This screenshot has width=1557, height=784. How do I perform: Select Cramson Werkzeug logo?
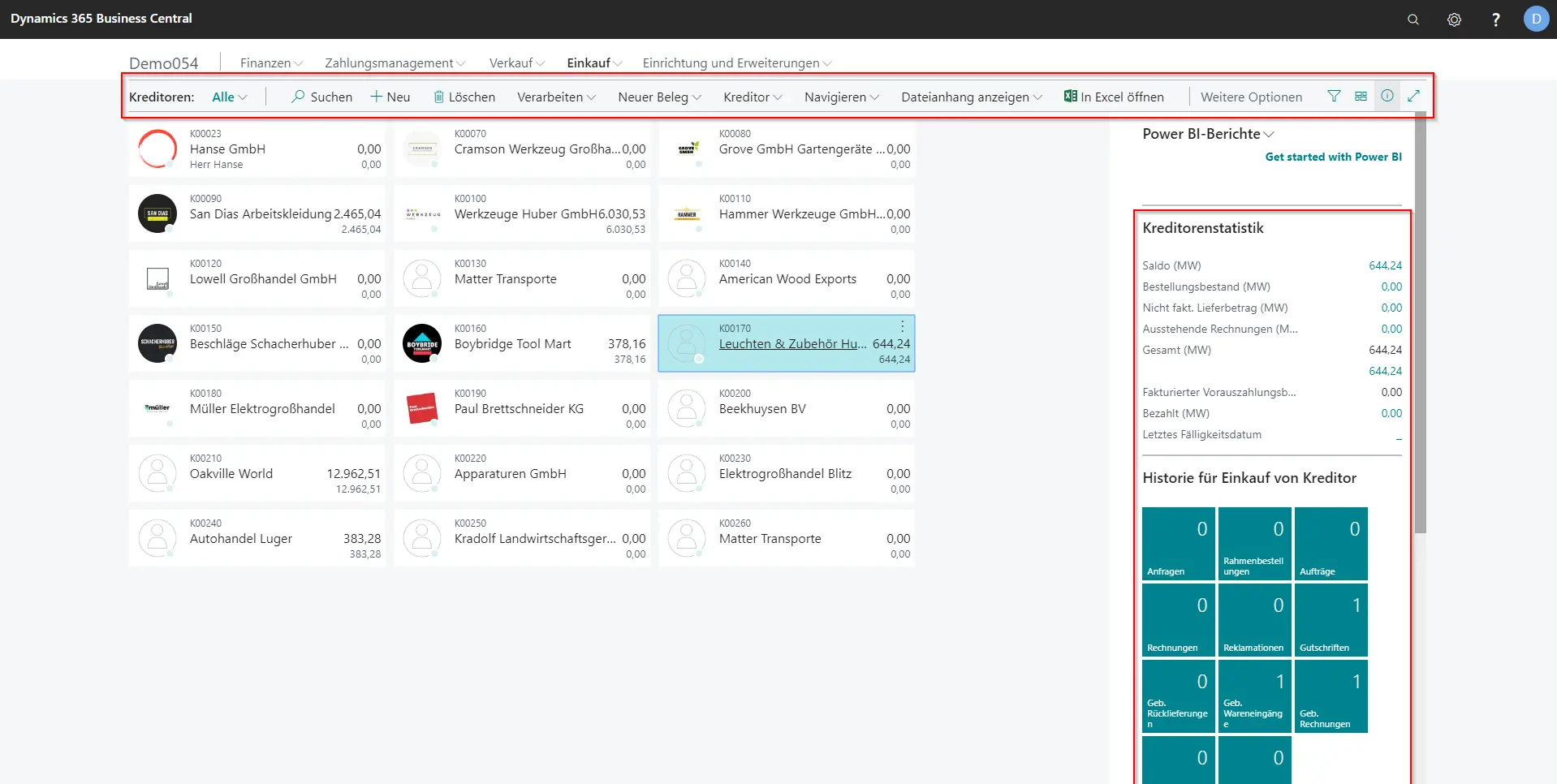(422, 149)
